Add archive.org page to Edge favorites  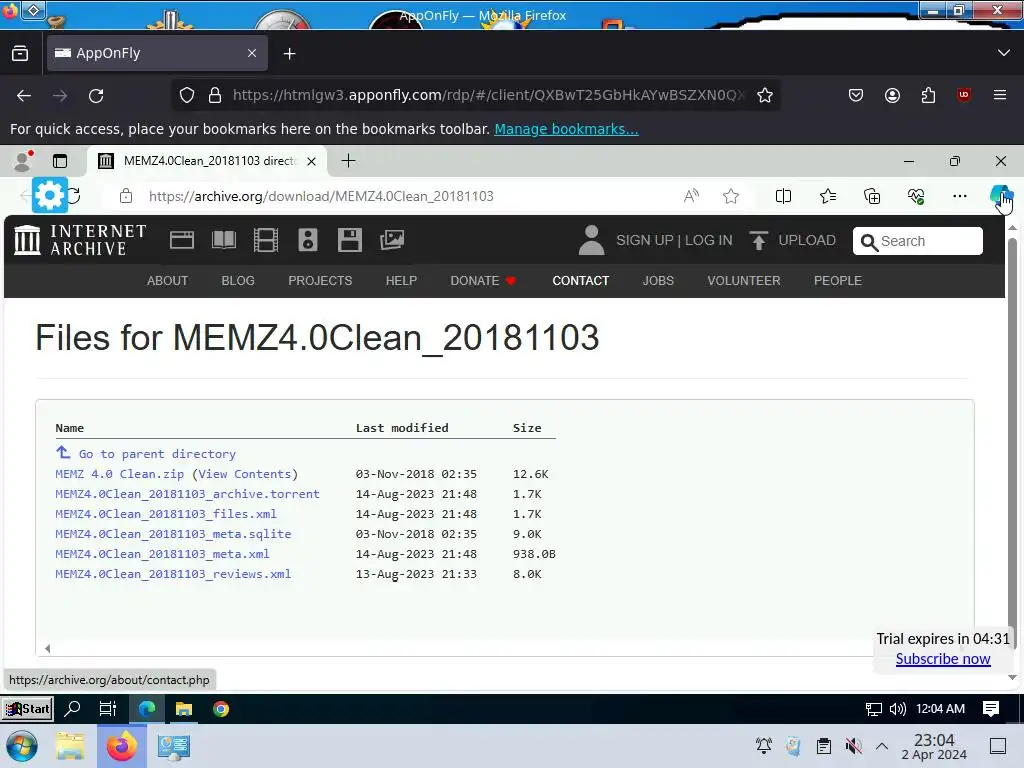(x=731, y=196)
